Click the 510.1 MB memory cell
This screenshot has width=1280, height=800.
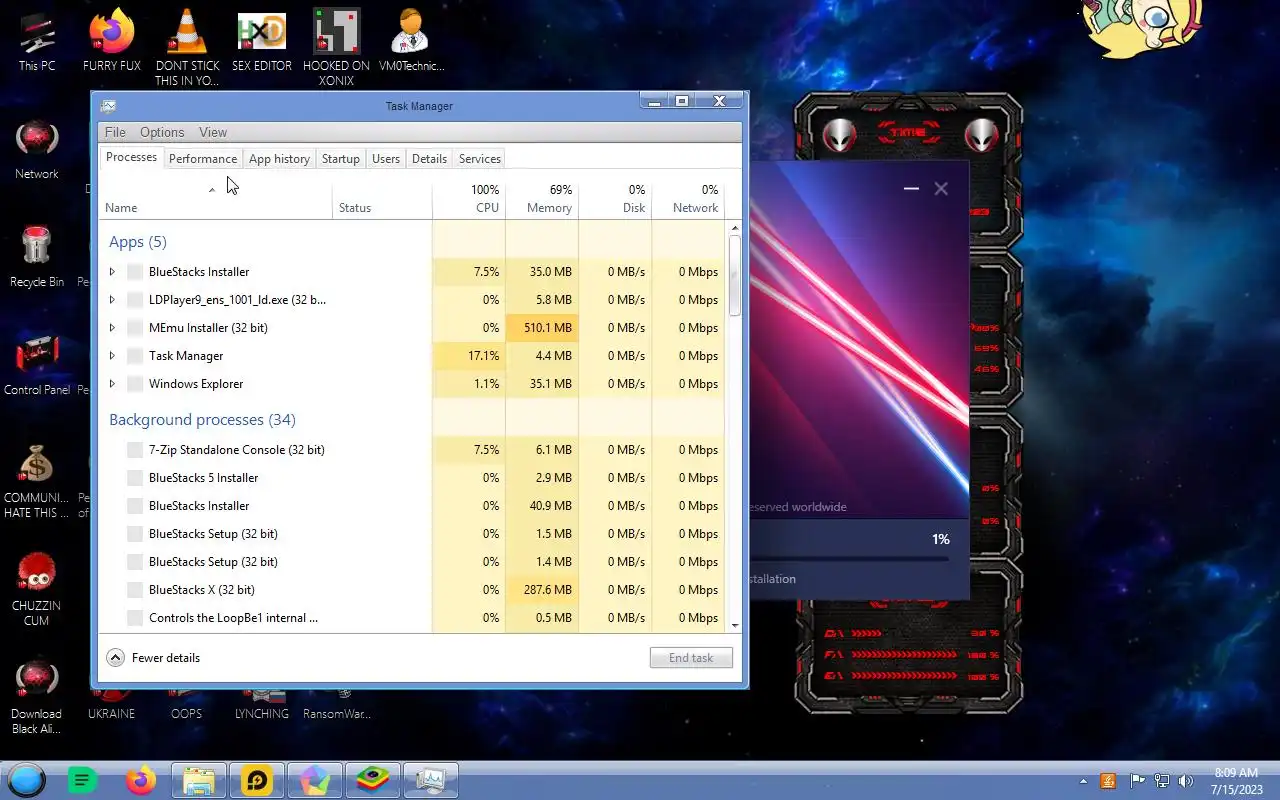pos(542,328)
